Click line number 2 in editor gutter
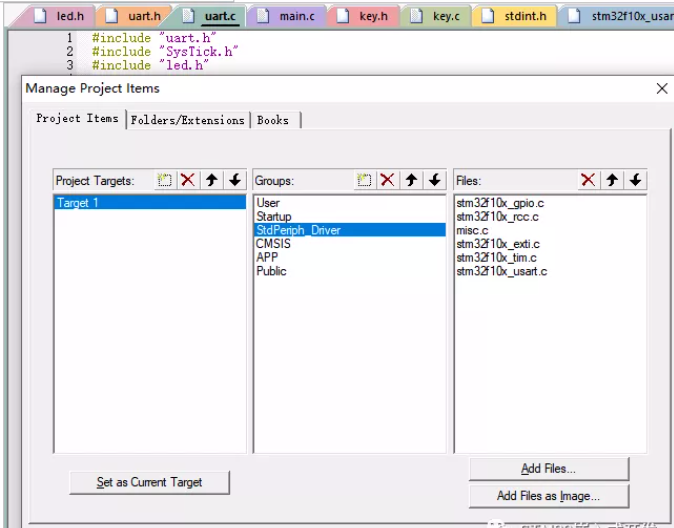 click(x=70, y=52)
